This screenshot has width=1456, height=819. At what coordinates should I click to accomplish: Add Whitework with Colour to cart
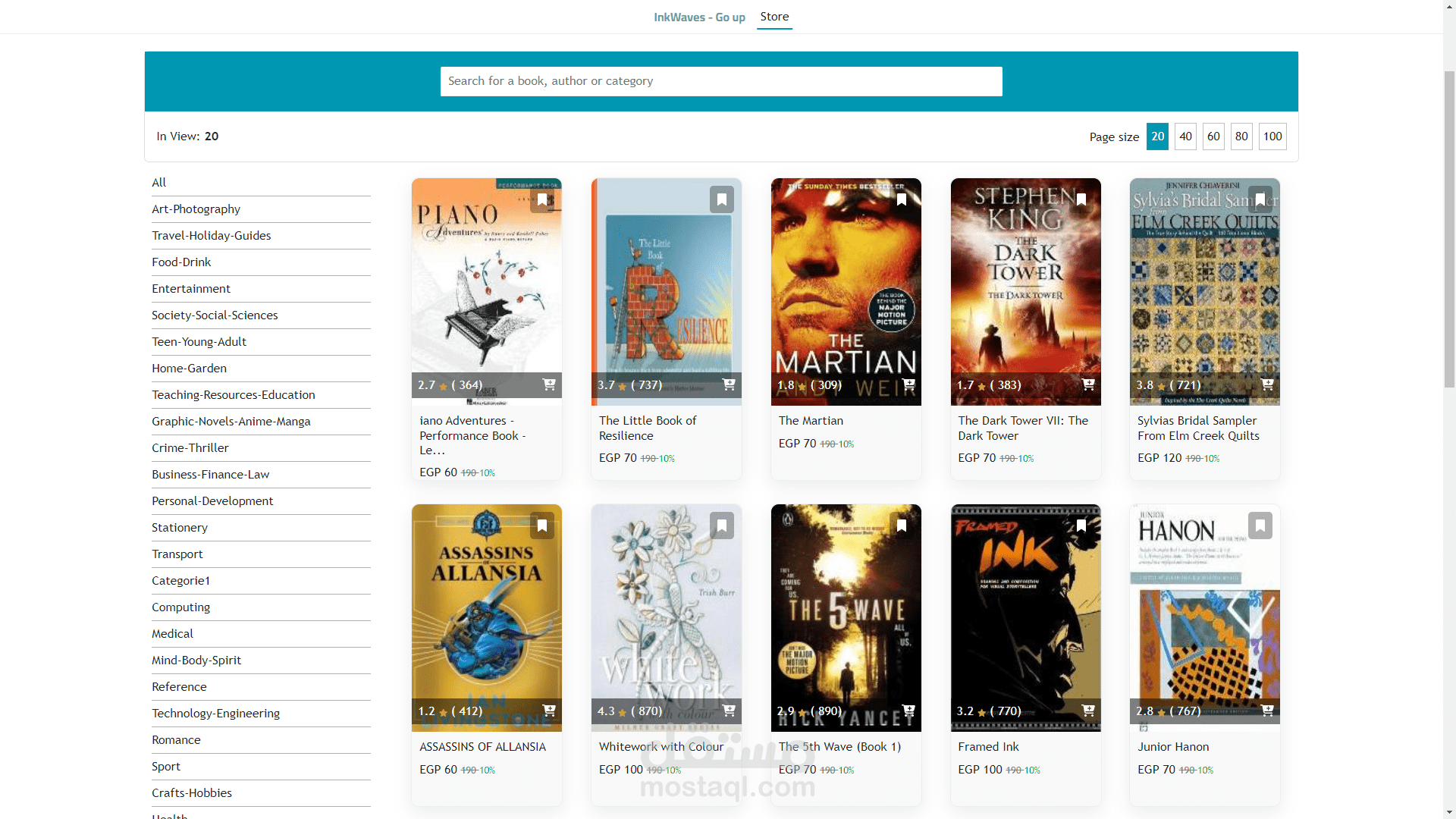click(729, 711)
